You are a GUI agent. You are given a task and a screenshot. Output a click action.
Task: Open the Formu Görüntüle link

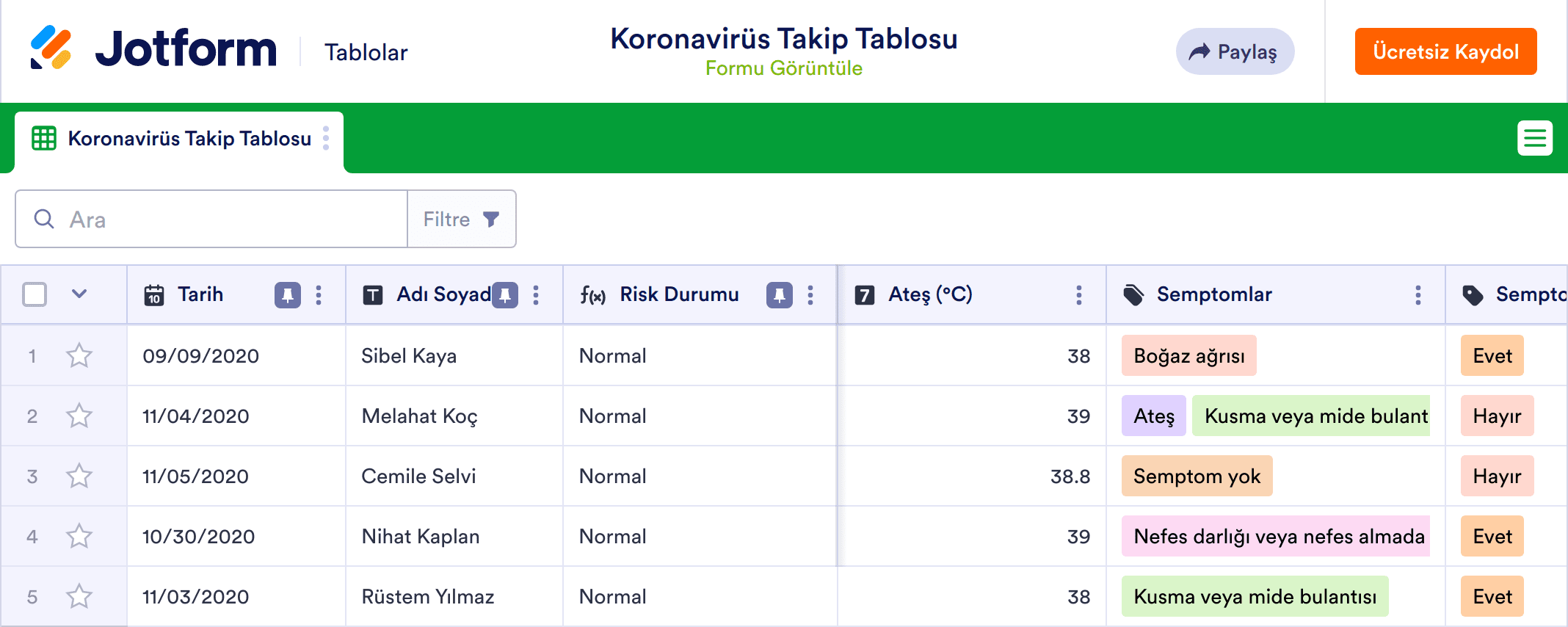(x=783, y=68)
